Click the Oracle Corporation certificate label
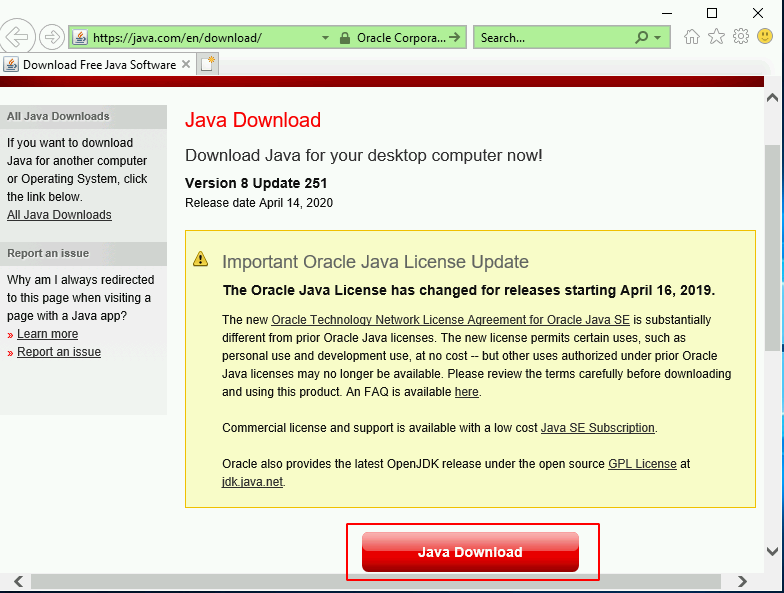Viewport: 784px width, 593px height. pos(401,38)
